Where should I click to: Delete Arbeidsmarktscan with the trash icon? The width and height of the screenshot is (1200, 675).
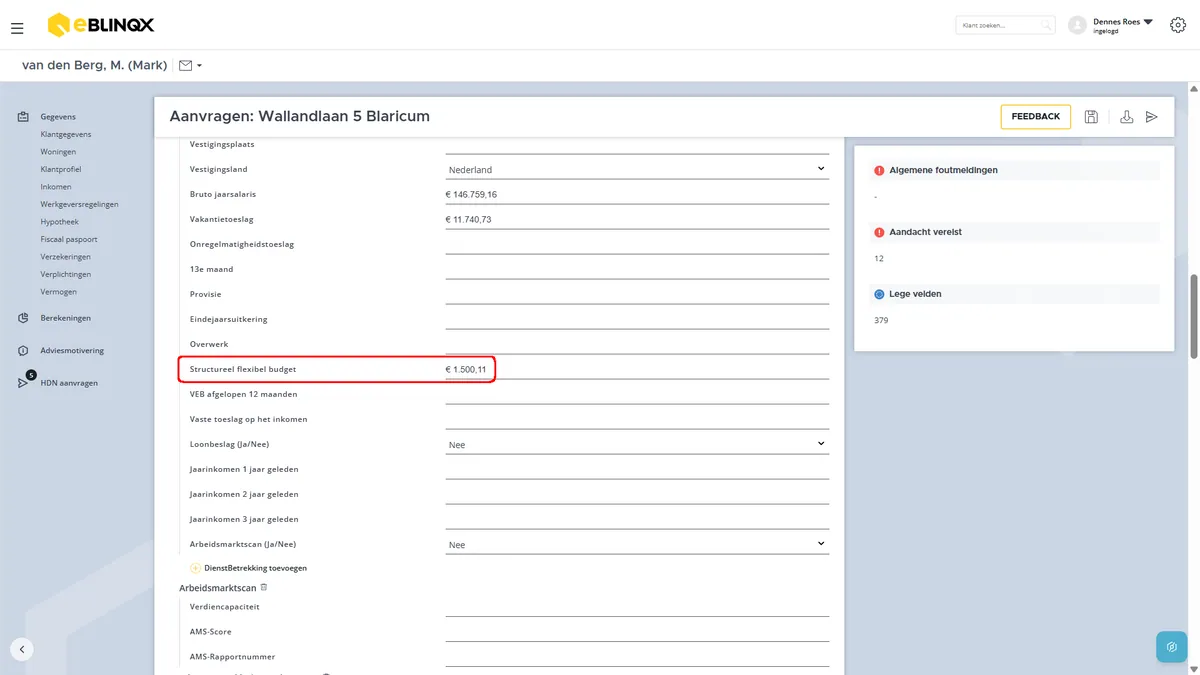pyautogui.click(x=264, y=587)
